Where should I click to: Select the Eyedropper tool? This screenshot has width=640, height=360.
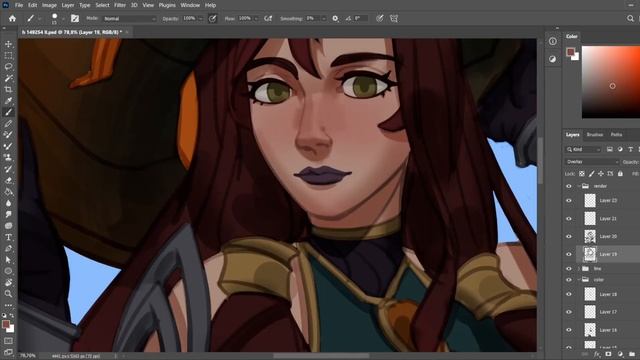point(8,101)
